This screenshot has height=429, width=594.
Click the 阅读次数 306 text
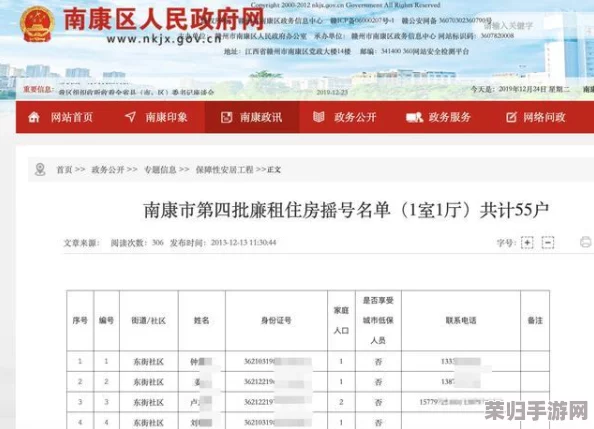(x=137, y=243)
